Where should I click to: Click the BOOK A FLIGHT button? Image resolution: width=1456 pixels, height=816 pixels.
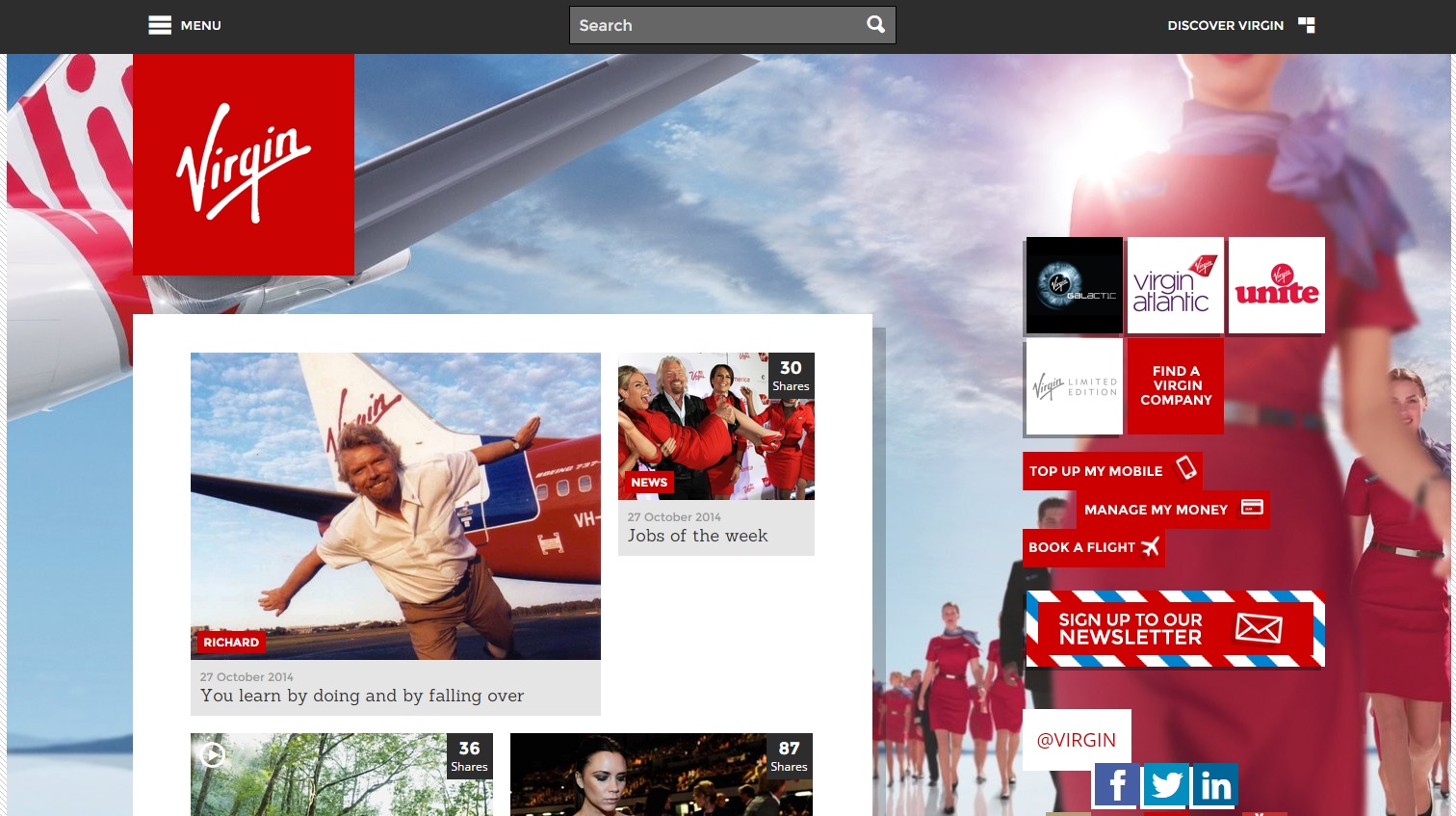[x=1094, y=547]
